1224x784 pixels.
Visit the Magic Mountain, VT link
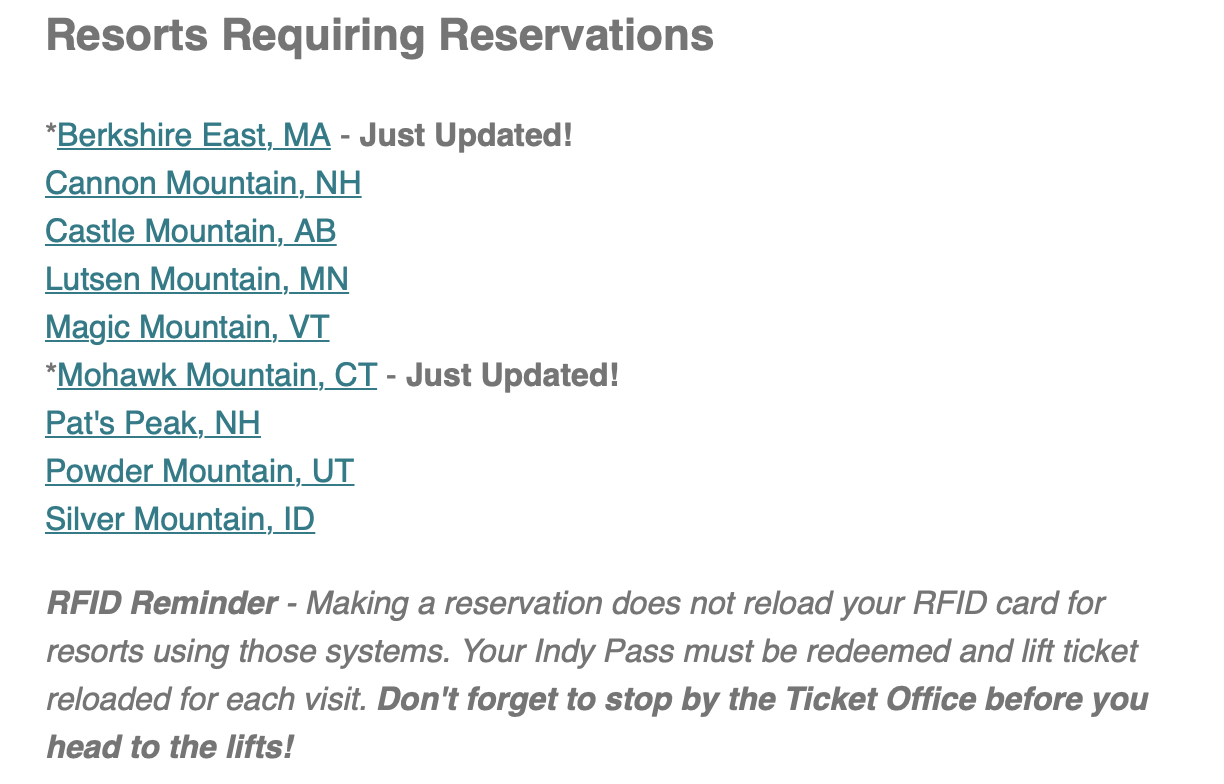(187, 327)
